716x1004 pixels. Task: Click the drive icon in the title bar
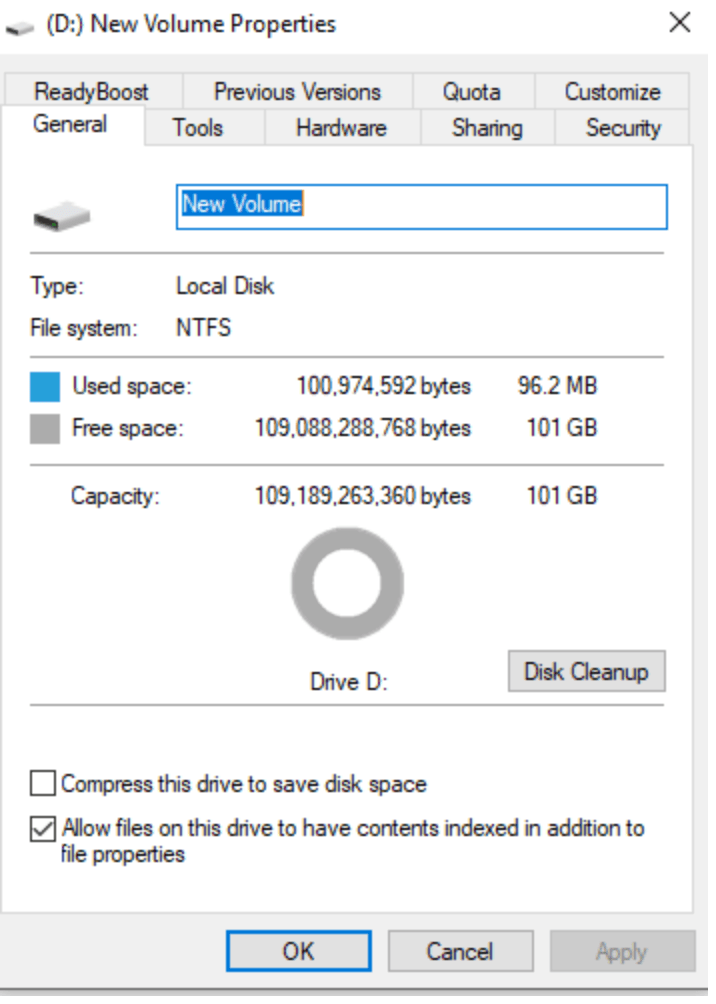click(20, 28)
